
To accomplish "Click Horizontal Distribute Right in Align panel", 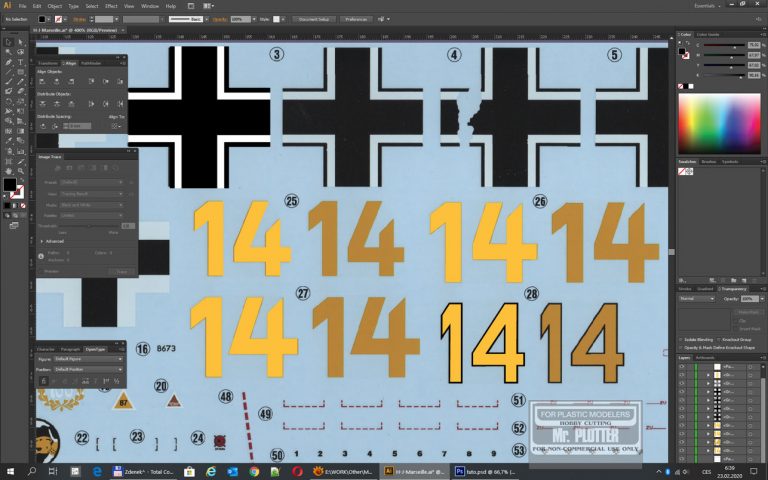I will pyautogui.click(x=120, y=104).
